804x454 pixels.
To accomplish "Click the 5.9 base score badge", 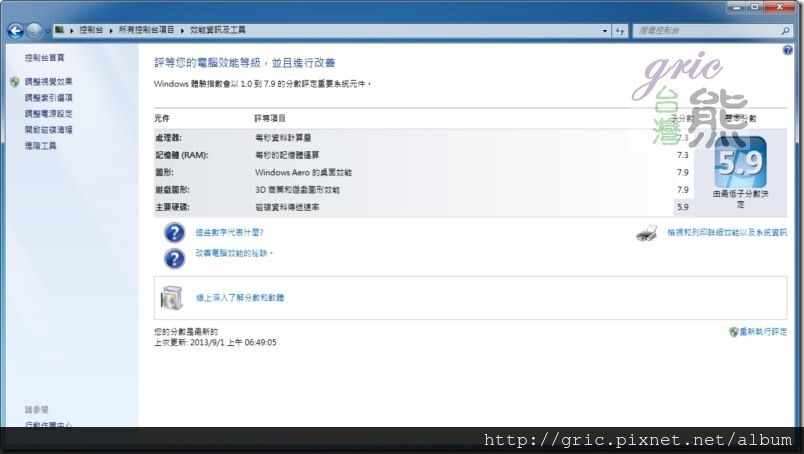I will pyautogui.click(x=740, y=162).
